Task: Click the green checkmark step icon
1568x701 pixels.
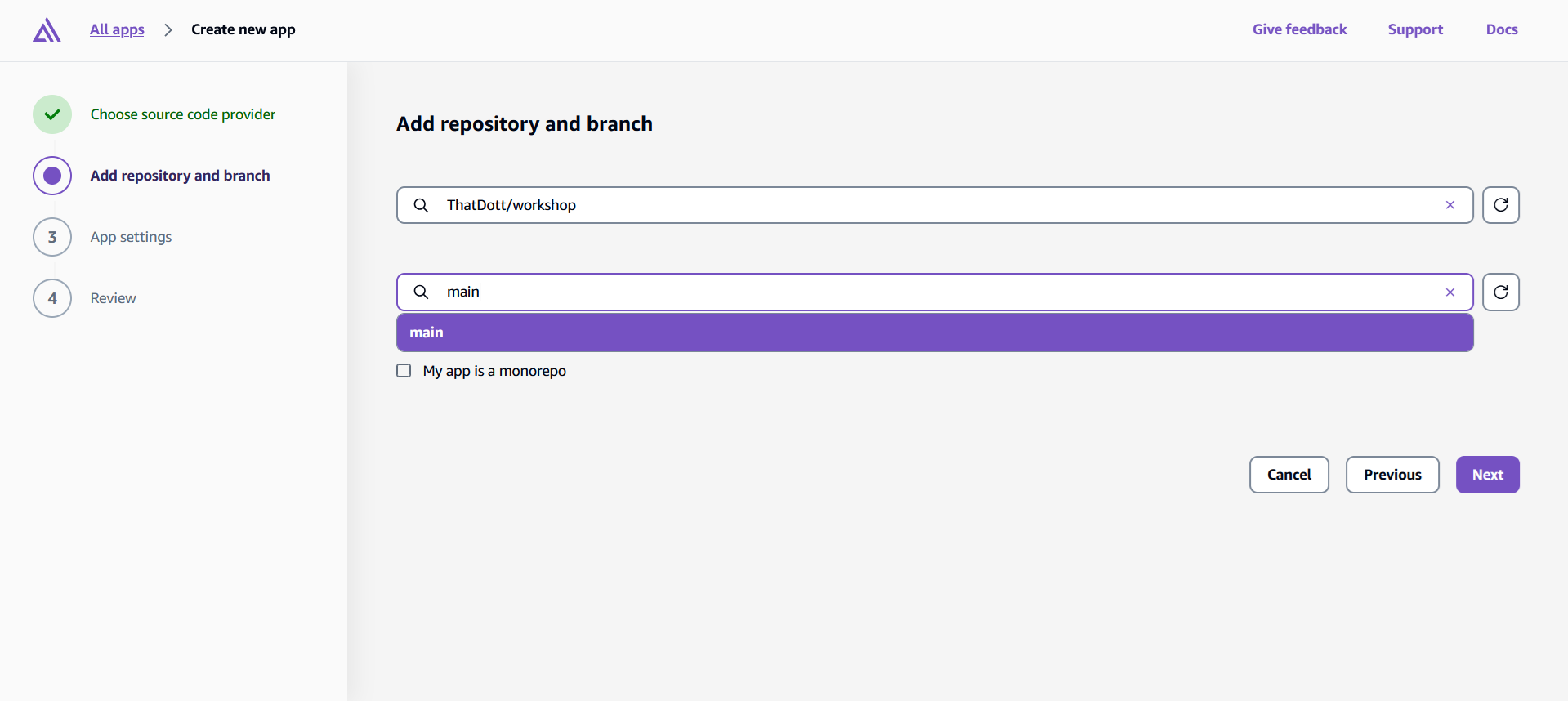Action: [52, 114]
